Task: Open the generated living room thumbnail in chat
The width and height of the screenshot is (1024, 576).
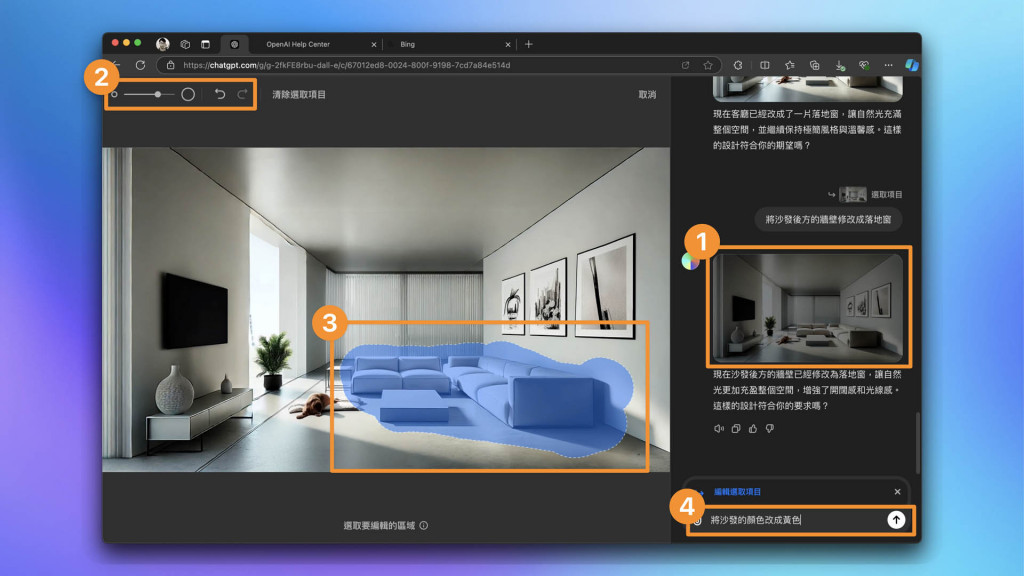Action: pyautogui.click(x=808, y=308)
